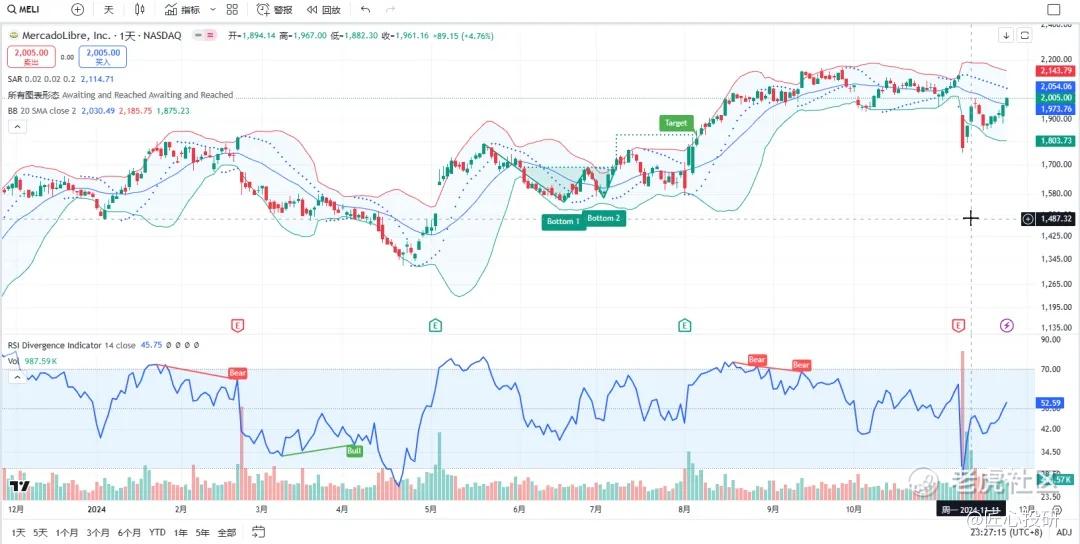Open the indicator templates grid icon
The width and height of the screenshot is (1080, 544).
click(x=232, y=10)
